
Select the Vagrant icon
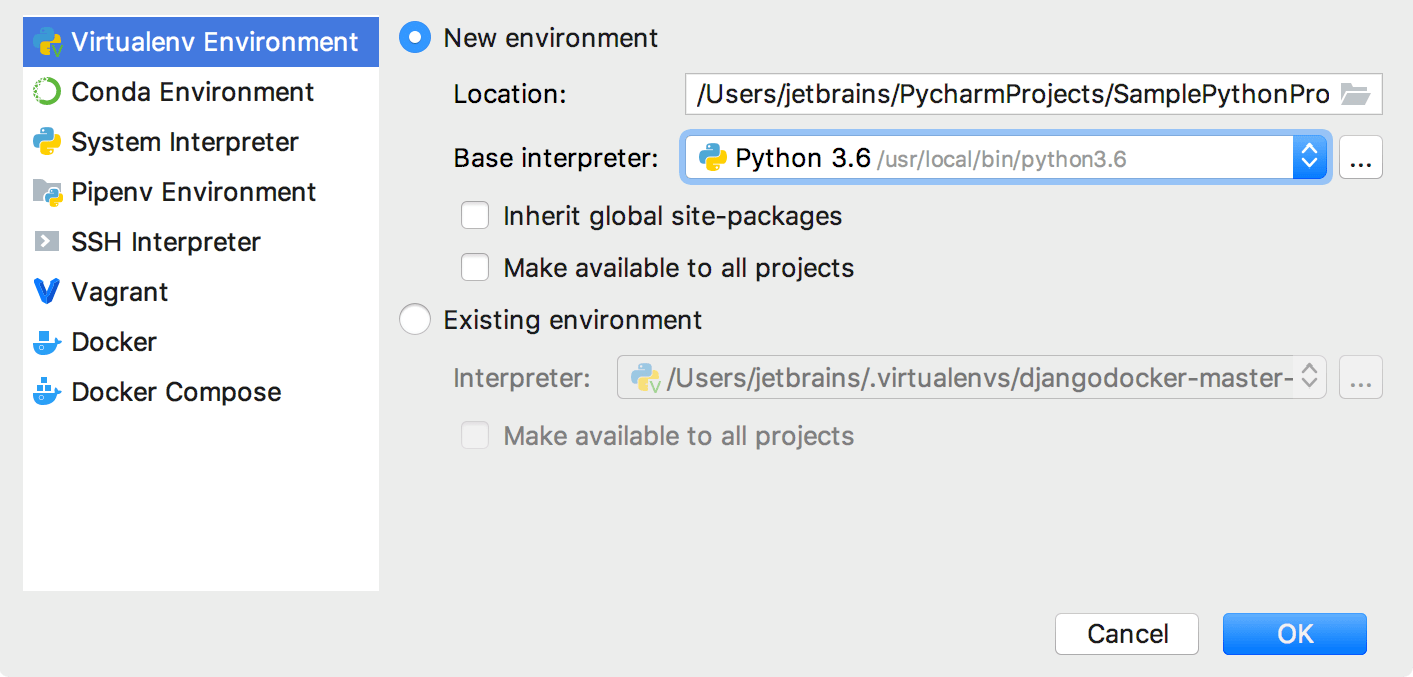[x=47, y=291]
